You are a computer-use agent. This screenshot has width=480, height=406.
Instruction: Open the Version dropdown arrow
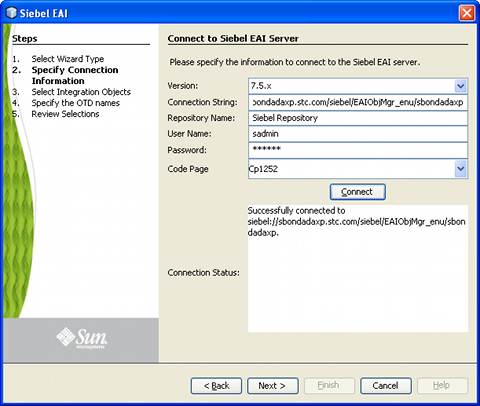pyautogui.click(x=461, y=86)
